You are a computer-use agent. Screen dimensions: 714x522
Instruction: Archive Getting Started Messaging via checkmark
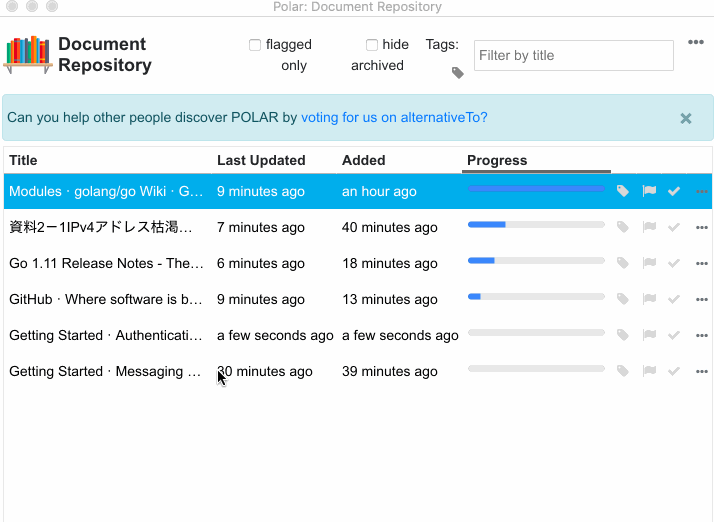[674, 371]
